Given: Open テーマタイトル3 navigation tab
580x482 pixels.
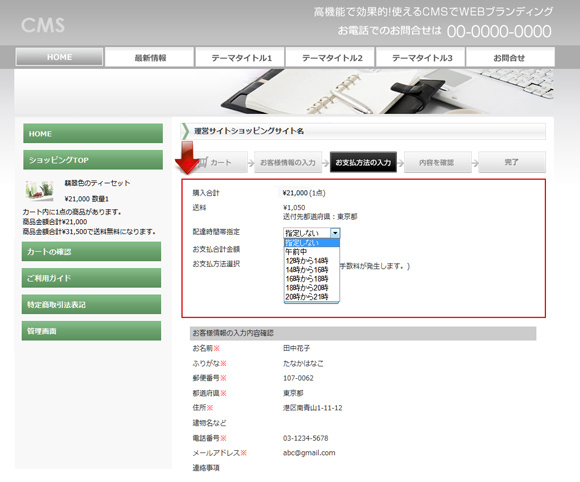Looking at the screenshot, I should click(421, 57).
